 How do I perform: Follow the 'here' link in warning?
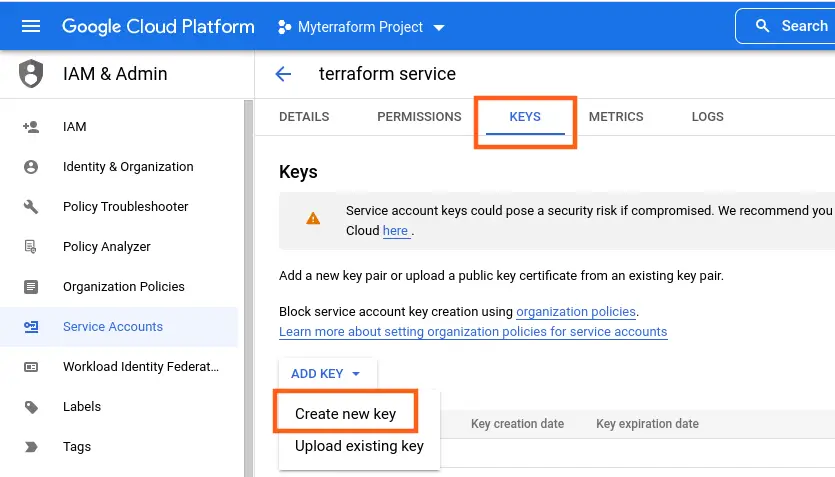[396, 231]
